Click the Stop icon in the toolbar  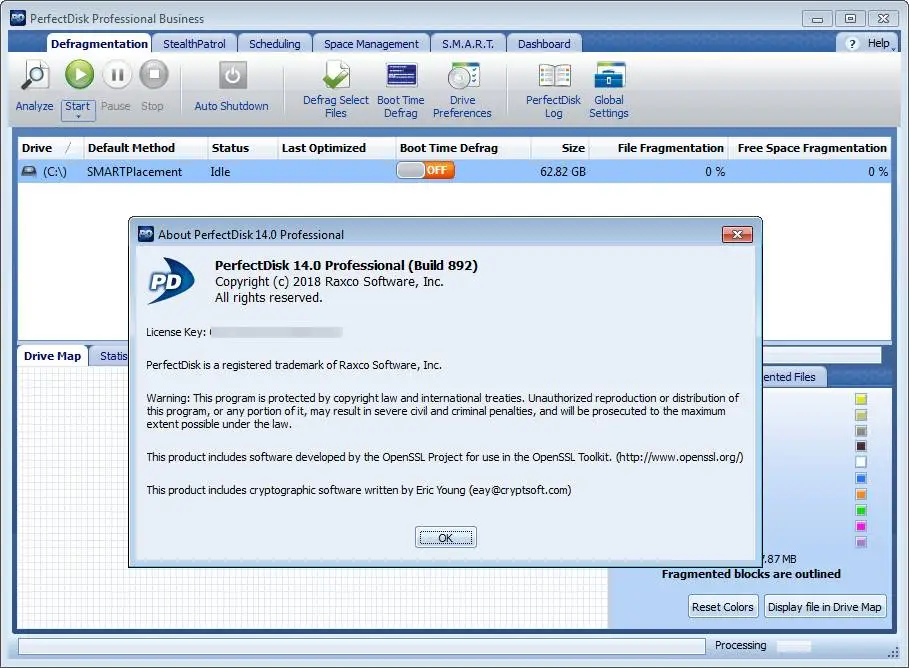coord(154,74)
